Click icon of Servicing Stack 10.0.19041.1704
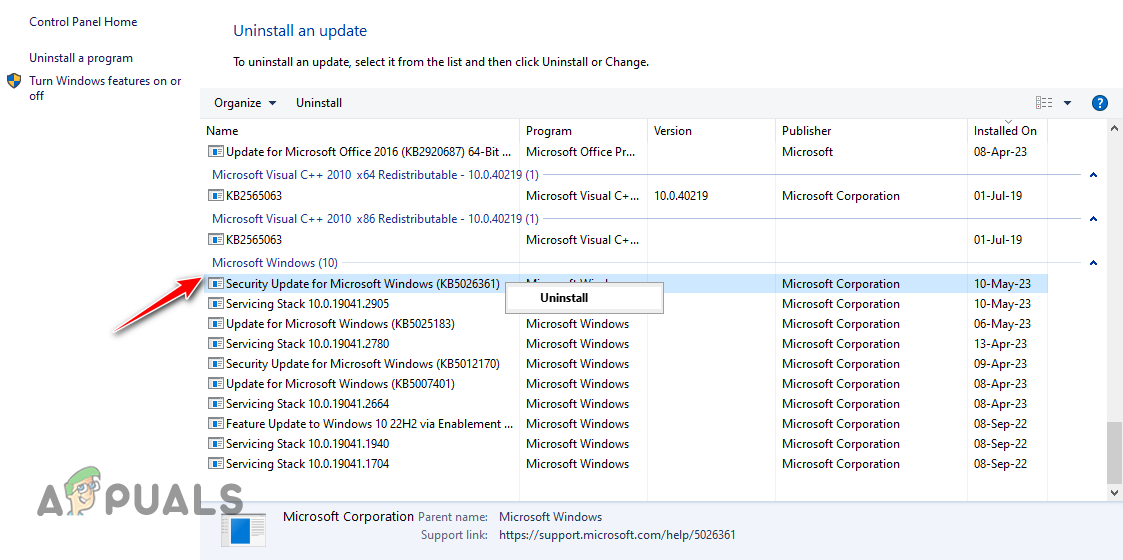1123x560 pixels. pyautogui.click(x=216, y=464)
